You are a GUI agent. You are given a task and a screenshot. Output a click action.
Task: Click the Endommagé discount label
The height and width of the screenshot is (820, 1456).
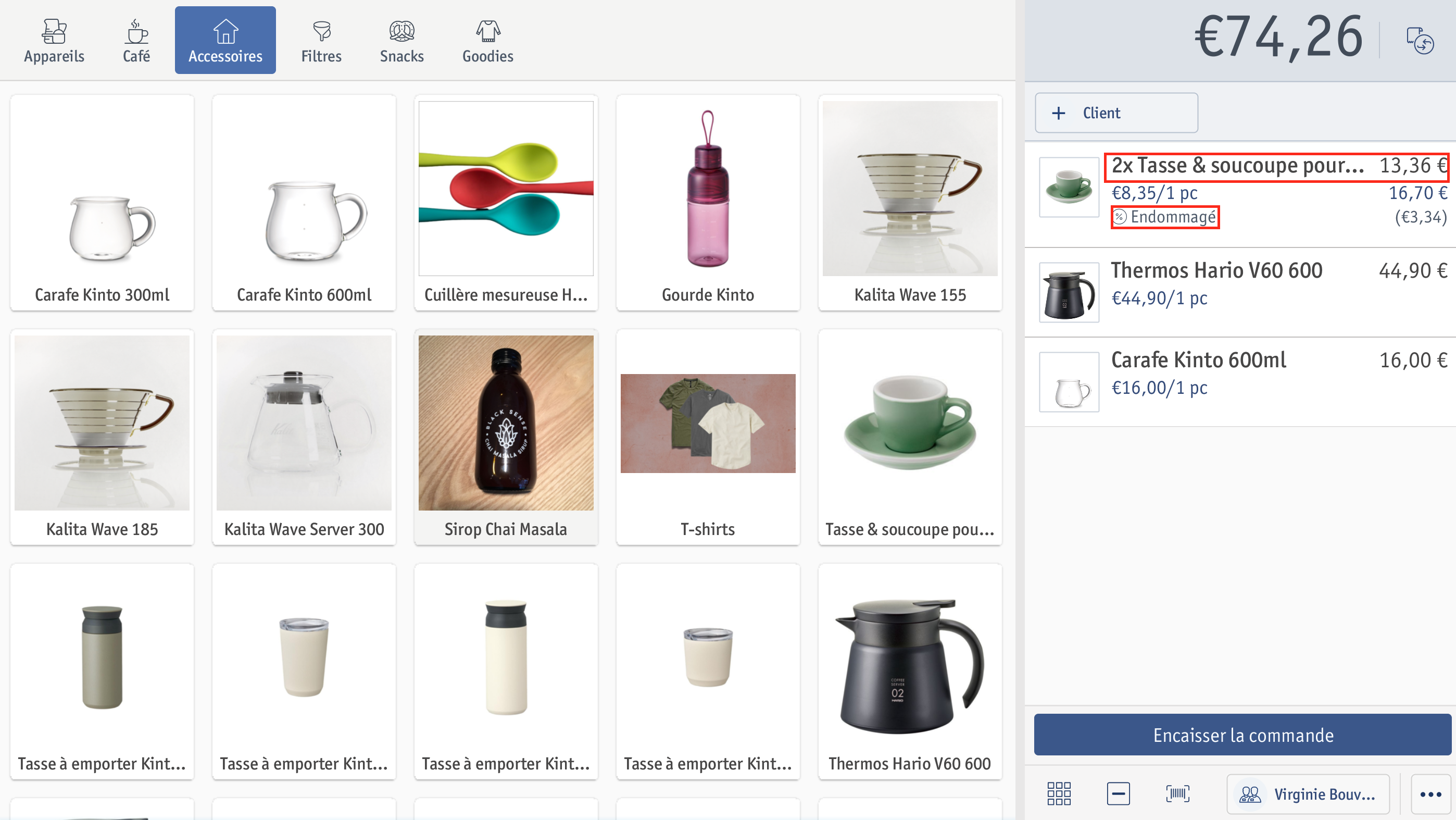(x=1173, y=217)
